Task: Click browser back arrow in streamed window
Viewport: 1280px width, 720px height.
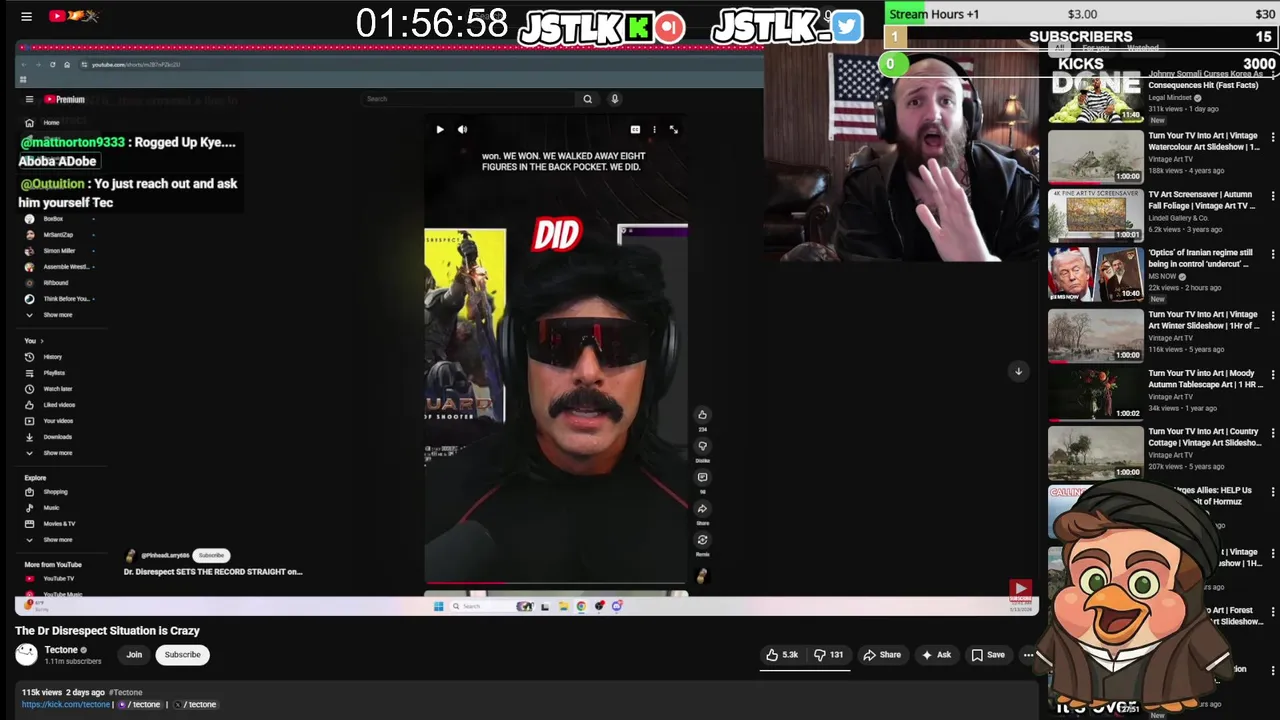Action: point(25,64)
